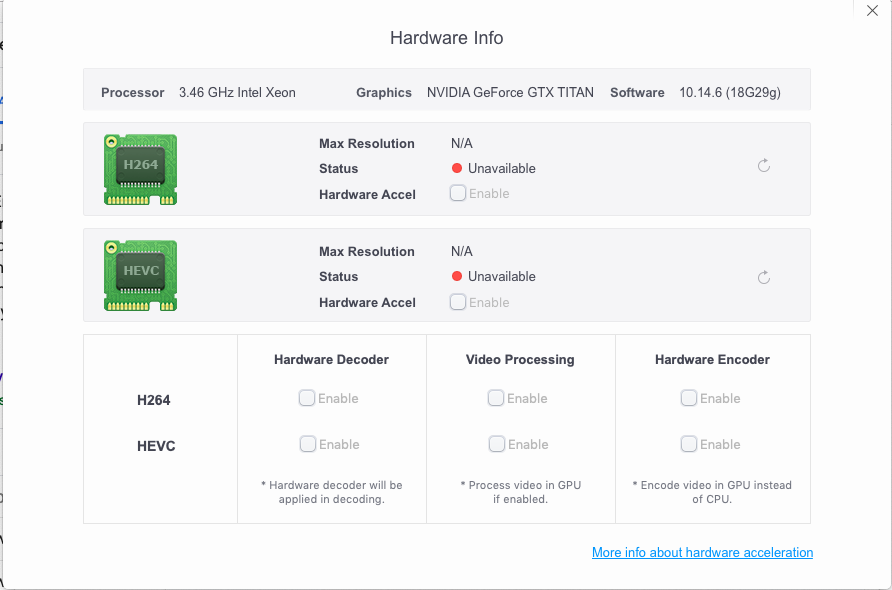Enable HEVC Hardware Decoder checkbox
The image size is (892, 590).
pos(308,444)
